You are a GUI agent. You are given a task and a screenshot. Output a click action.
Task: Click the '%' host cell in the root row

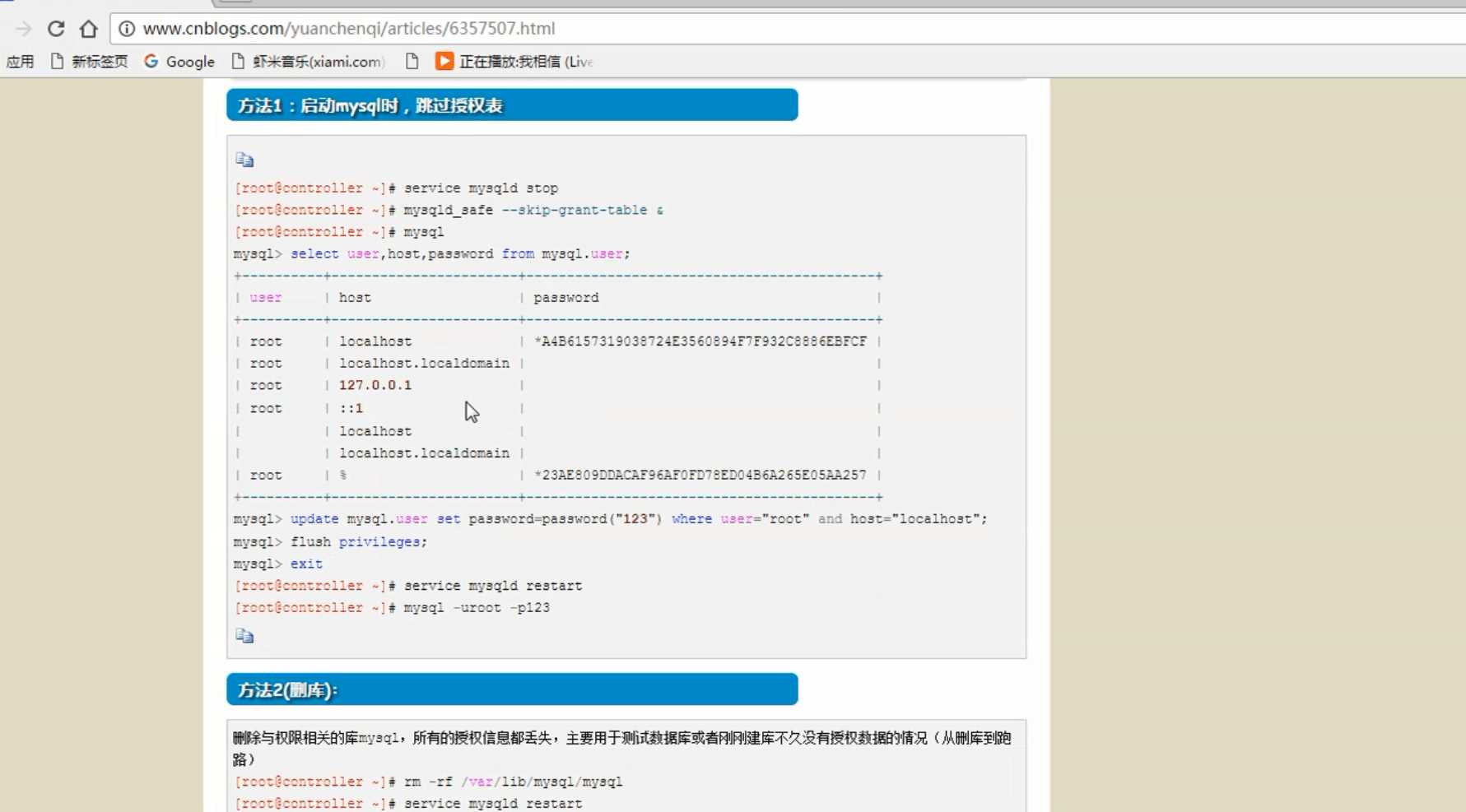[x=343, y=476]
